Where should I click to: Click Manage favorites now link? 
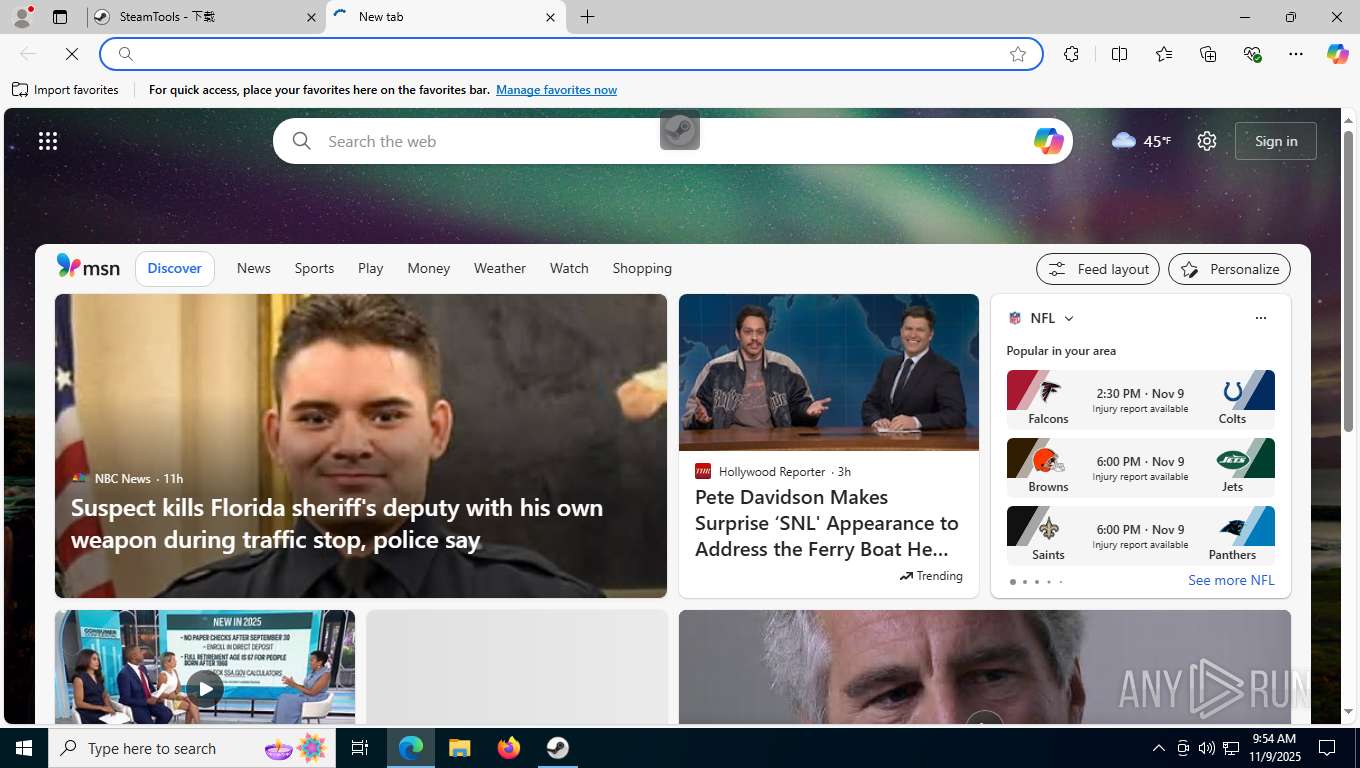click(x=556, y=90)
